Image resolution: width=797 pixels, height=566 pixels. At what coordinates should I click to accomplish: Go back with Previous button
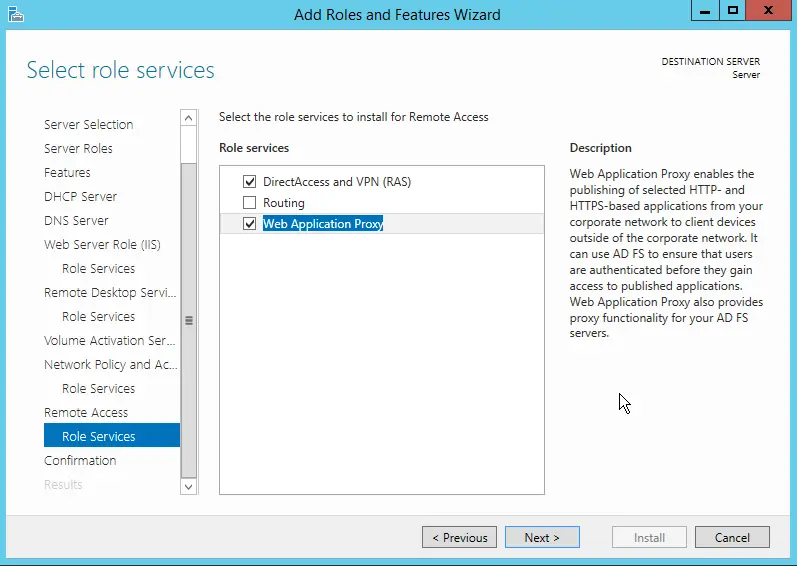click(x=460, y=537)
